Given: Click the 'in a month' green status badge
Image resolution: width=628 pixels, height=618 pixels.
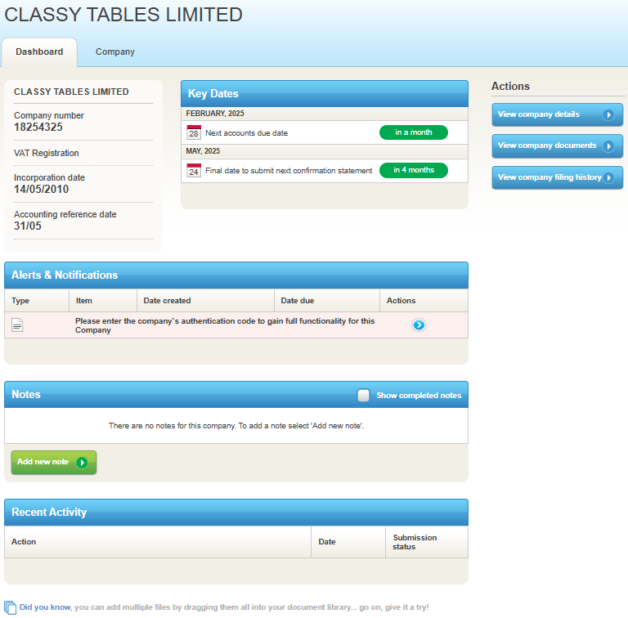Looking at the screenshot, I should coord(413,132).
